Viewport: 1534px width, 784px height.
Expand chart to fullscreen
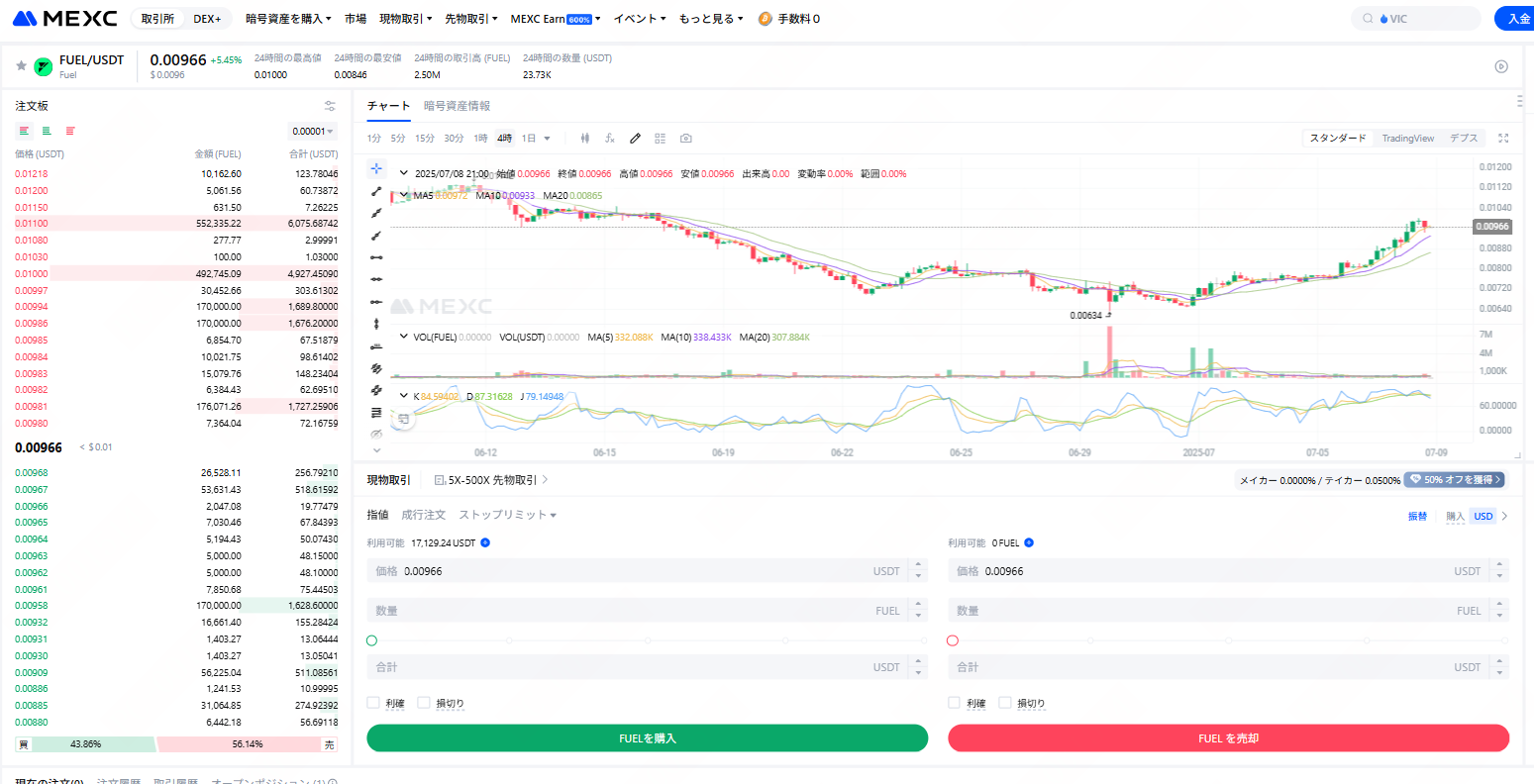tap(1503, 139)
